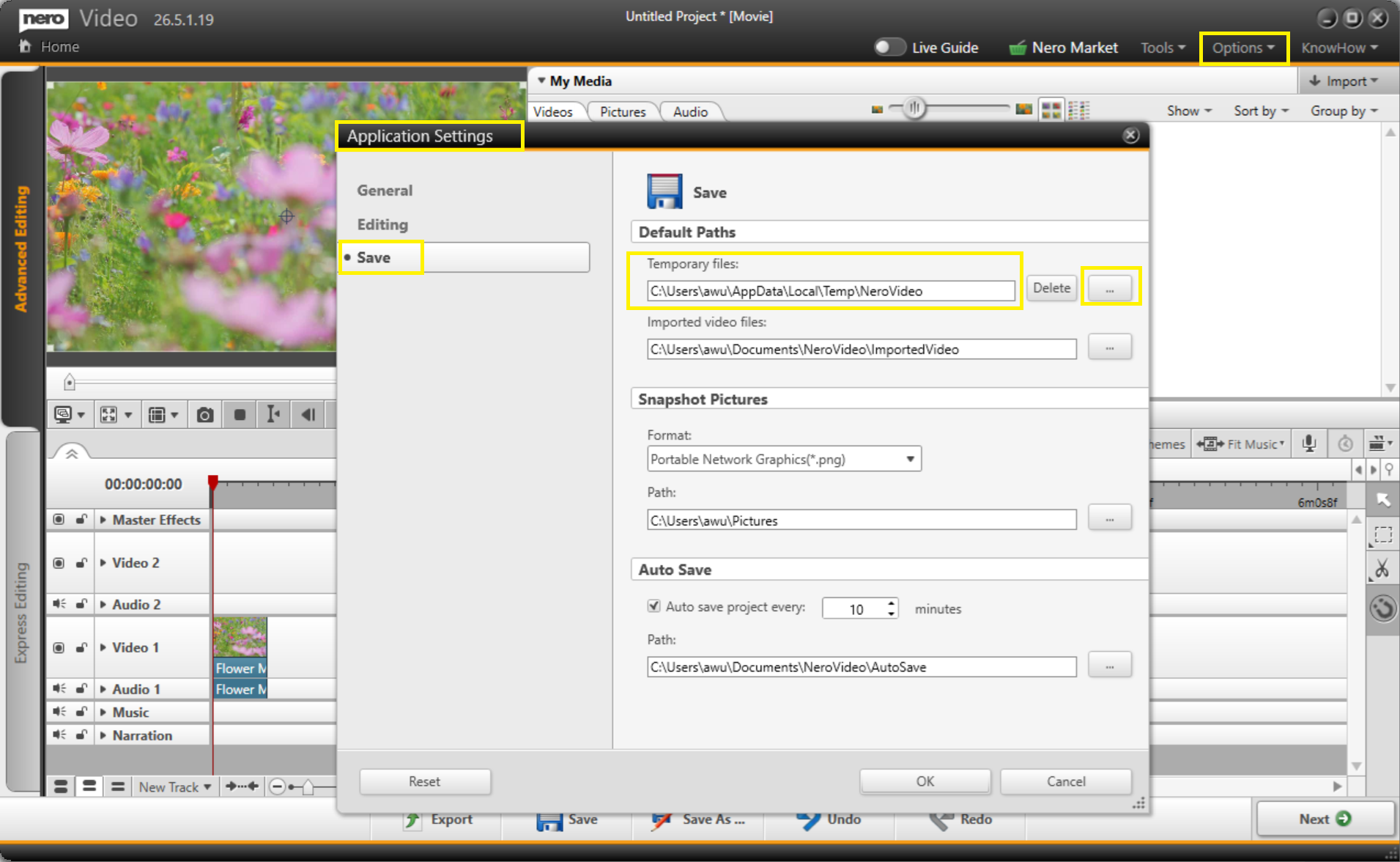Select the dashed marquee selection tool
Viewport: 1400px width, 862px height.
pyautogui.click(x=1382, y=535)
